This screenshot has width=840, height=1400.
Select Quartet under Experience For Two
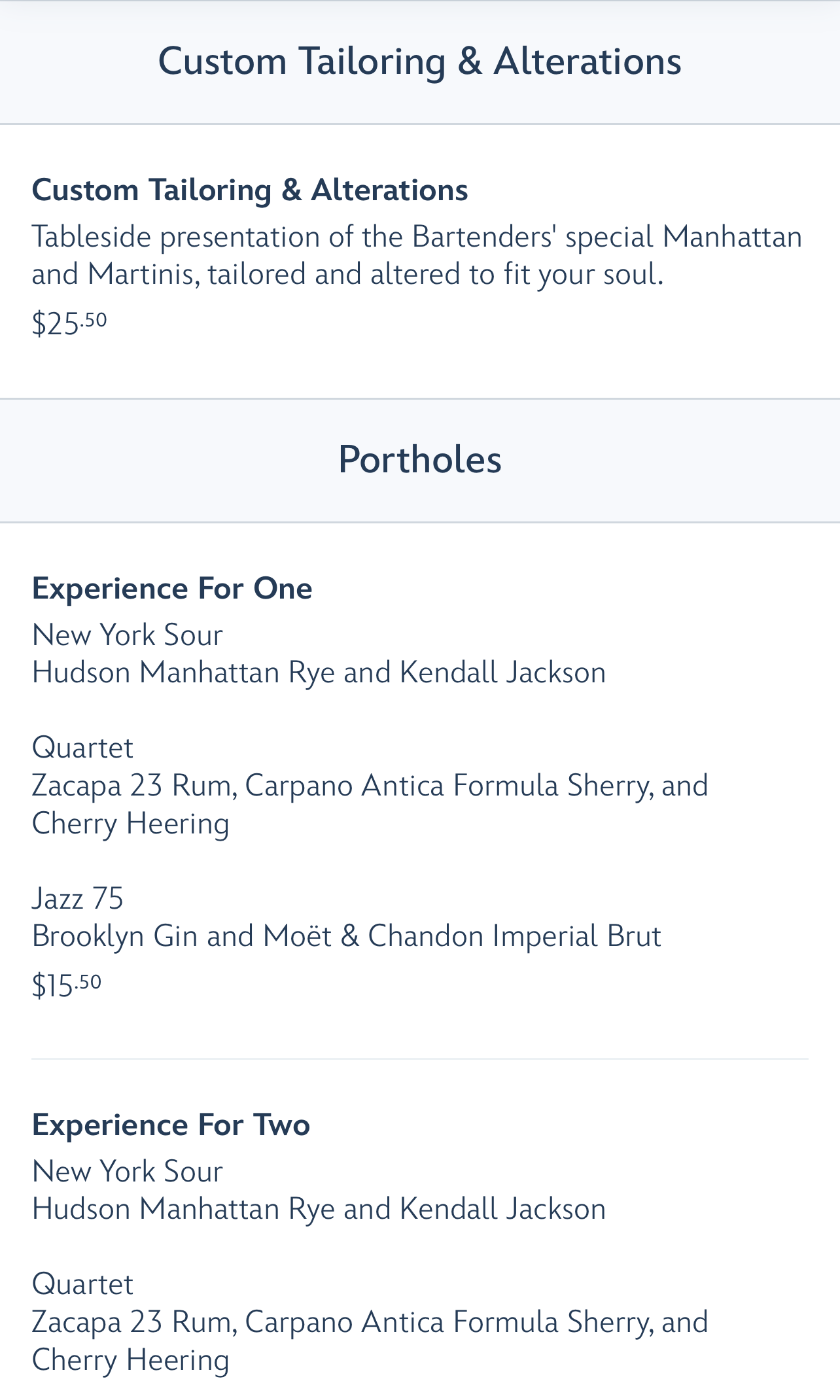pos(82,1284)
